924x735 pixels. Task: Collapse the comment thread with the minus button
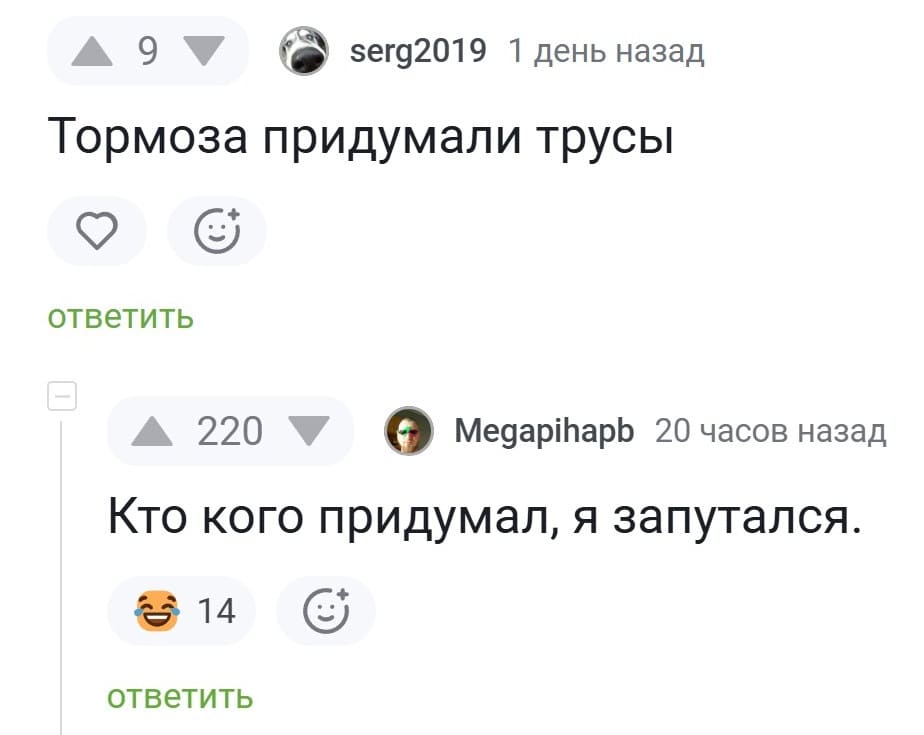64,396
